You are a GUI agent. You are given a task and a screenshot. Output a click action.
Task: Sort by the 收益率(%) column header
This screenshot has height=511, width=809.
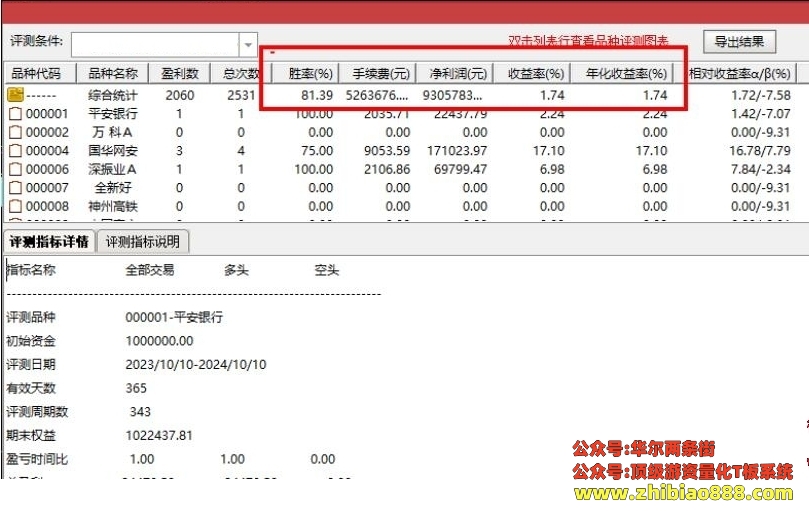532,74
